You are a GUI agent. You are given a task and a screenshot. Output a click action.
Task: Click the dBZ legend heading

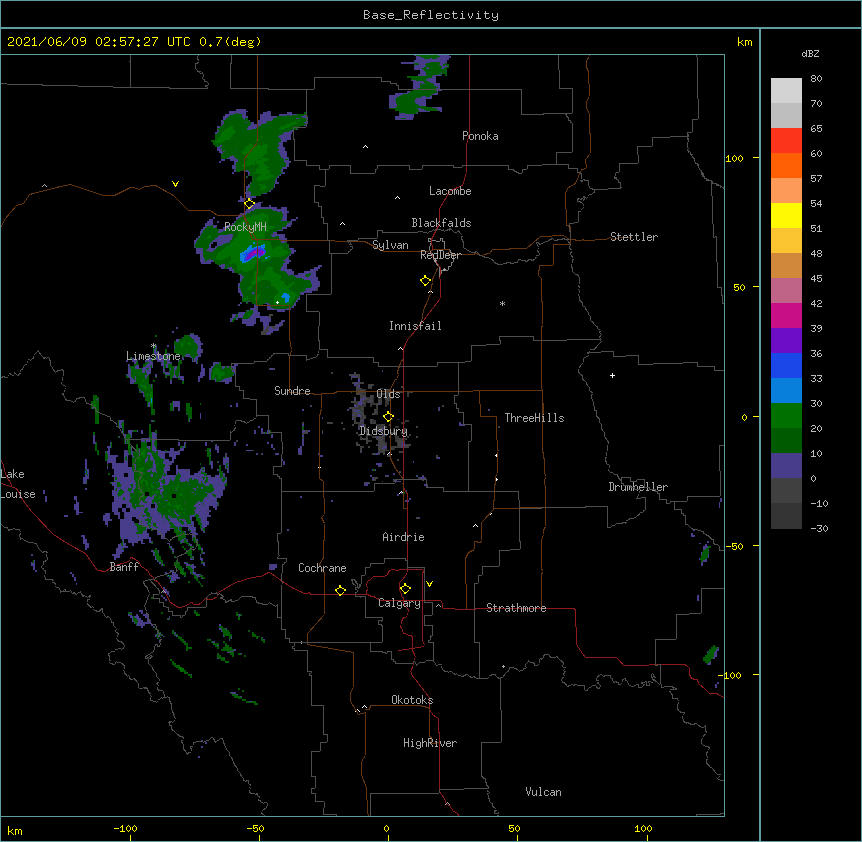coord(810,53)
